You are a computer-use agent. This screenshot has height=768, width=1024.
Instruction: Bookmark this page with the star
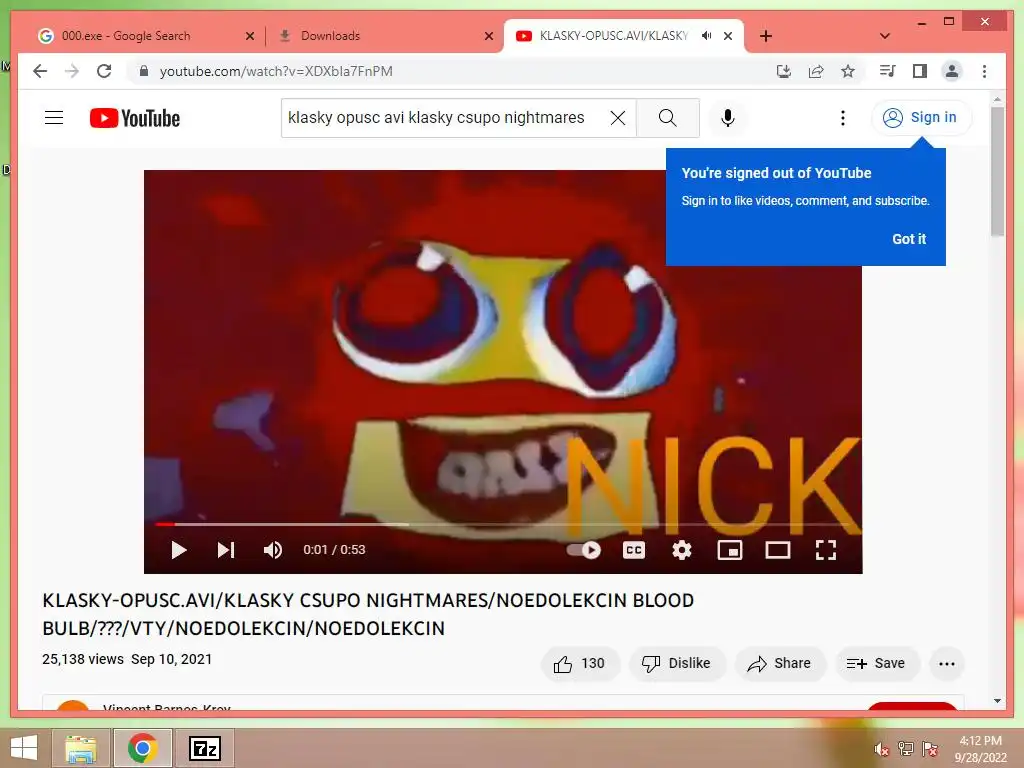click(x=848, y=71)
